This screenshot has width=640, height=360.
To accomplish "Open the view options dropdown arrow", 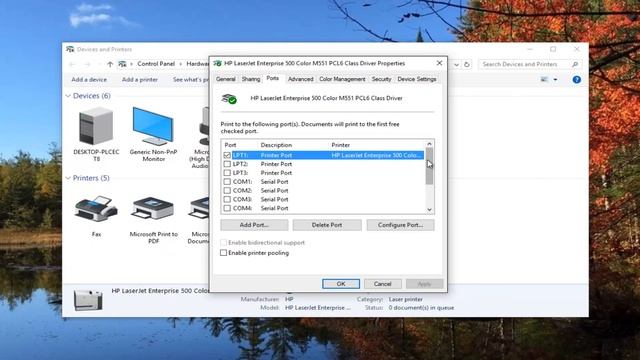I will coord(555,80).
